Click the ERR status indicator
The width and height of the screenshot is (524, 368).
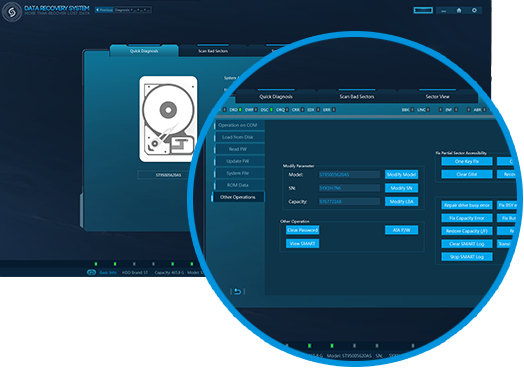[329, 110]
